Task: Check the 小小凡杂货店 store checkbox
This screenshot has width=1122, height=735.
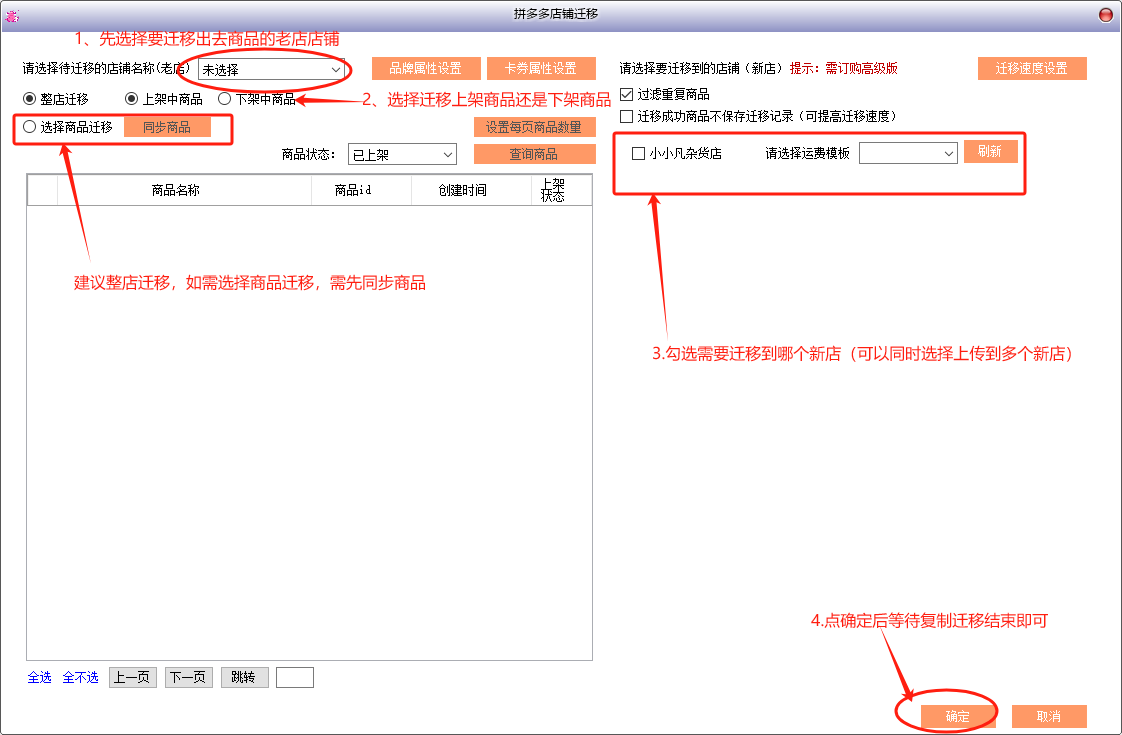Action: 638,153
